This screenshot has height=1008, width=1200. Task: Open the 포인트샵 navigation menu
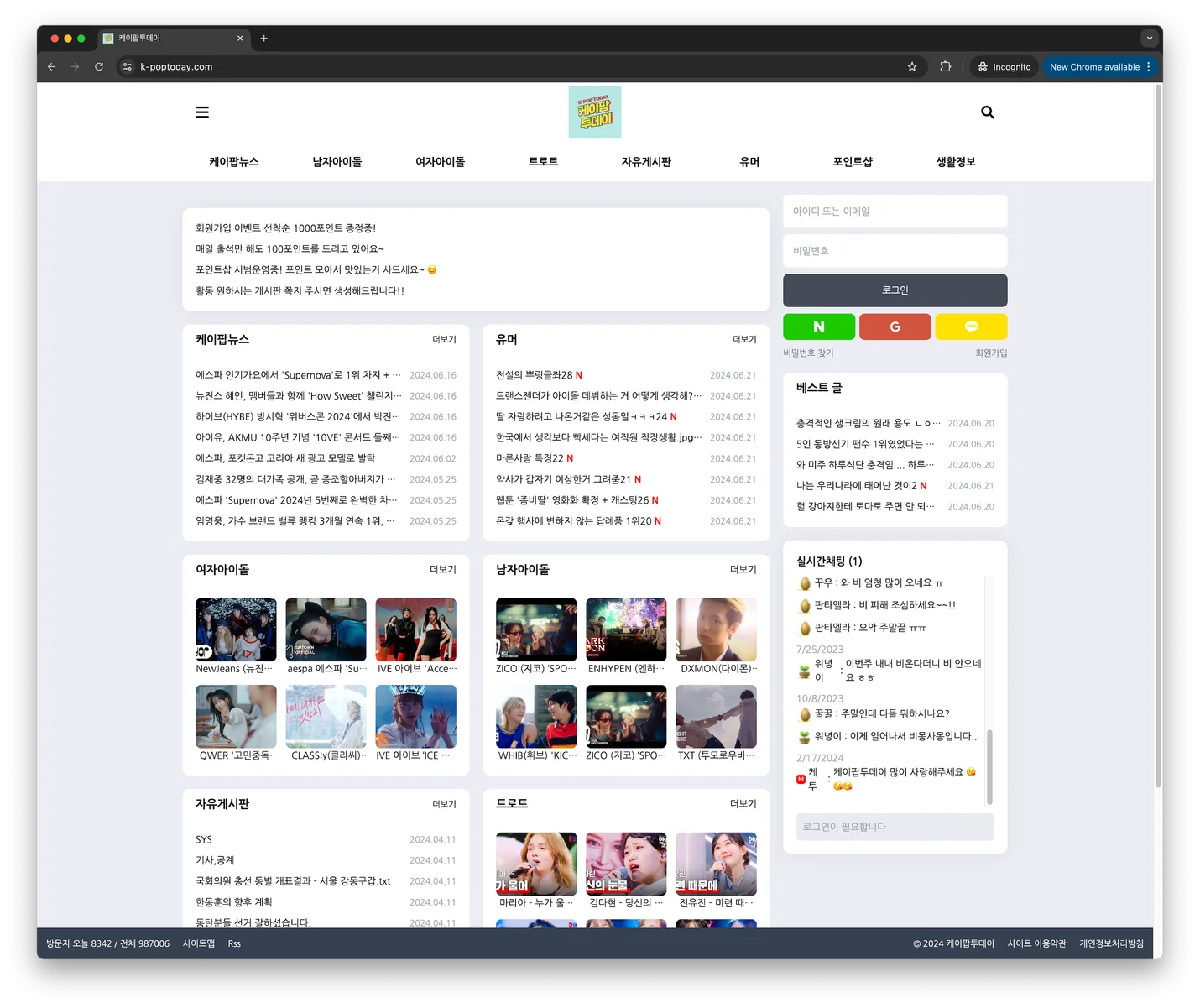(853, 161)
